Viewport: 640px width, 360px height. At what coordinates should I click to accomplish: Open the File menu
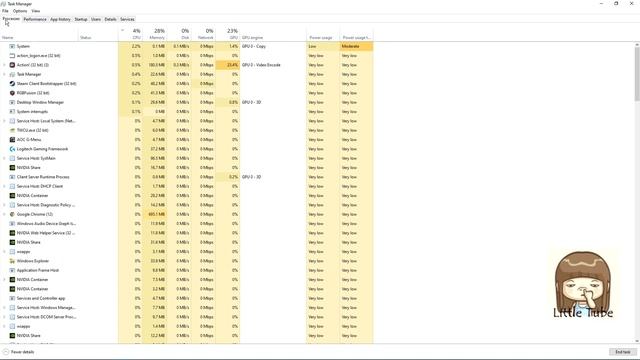point(5,11)
